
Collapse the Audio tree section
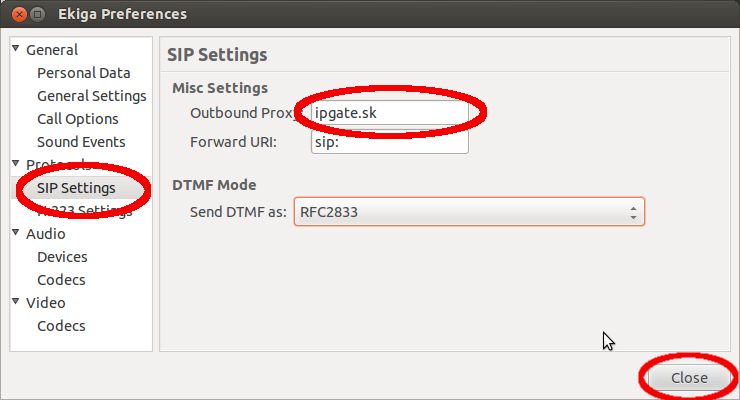[x=16, y=233]
